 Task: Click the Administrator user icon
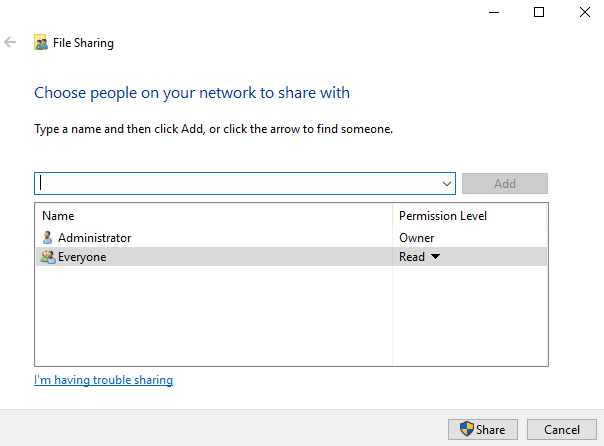(x=47, y=238)
